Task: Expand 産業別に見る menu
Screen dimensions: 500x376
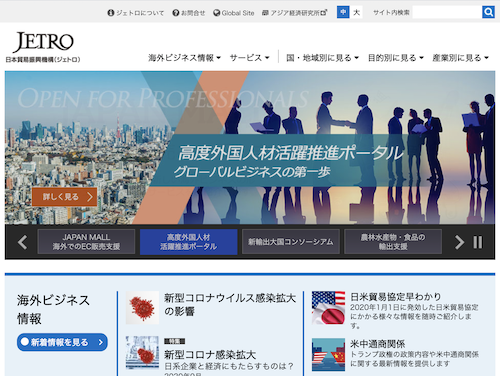Action: coord(460,58)
